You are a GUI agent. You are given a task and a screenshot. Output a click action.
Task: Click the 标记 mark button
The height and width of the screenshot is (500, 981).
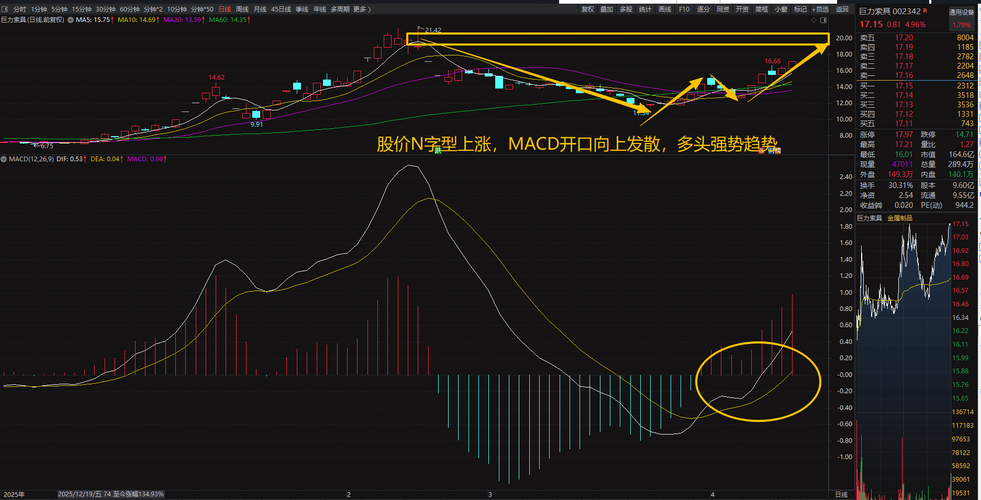pos(800,9)
